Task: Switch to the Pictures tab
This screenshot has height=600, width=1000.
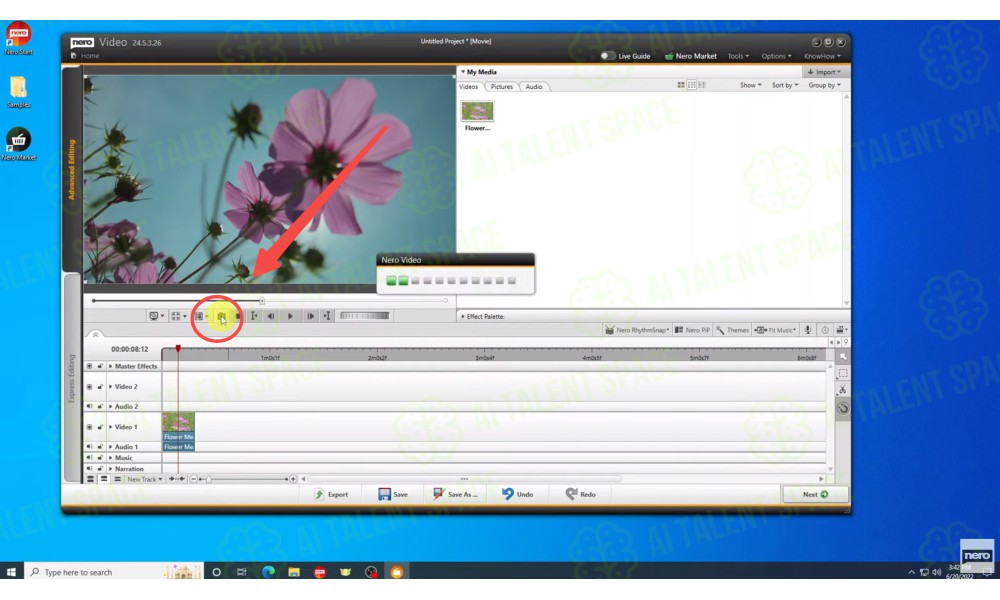Action: pos(501,87)
